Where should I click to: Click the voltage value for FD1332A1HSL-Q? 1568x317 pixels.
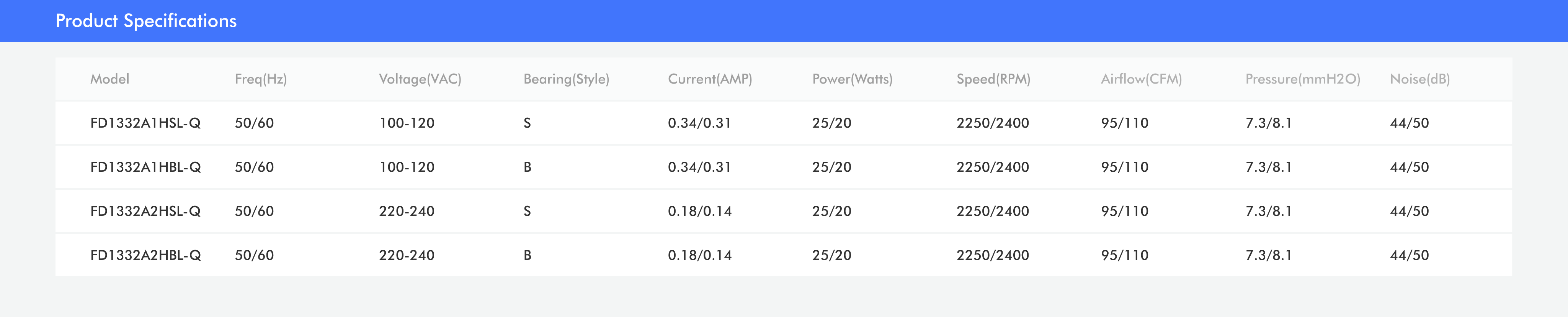[x=407, y=123]
